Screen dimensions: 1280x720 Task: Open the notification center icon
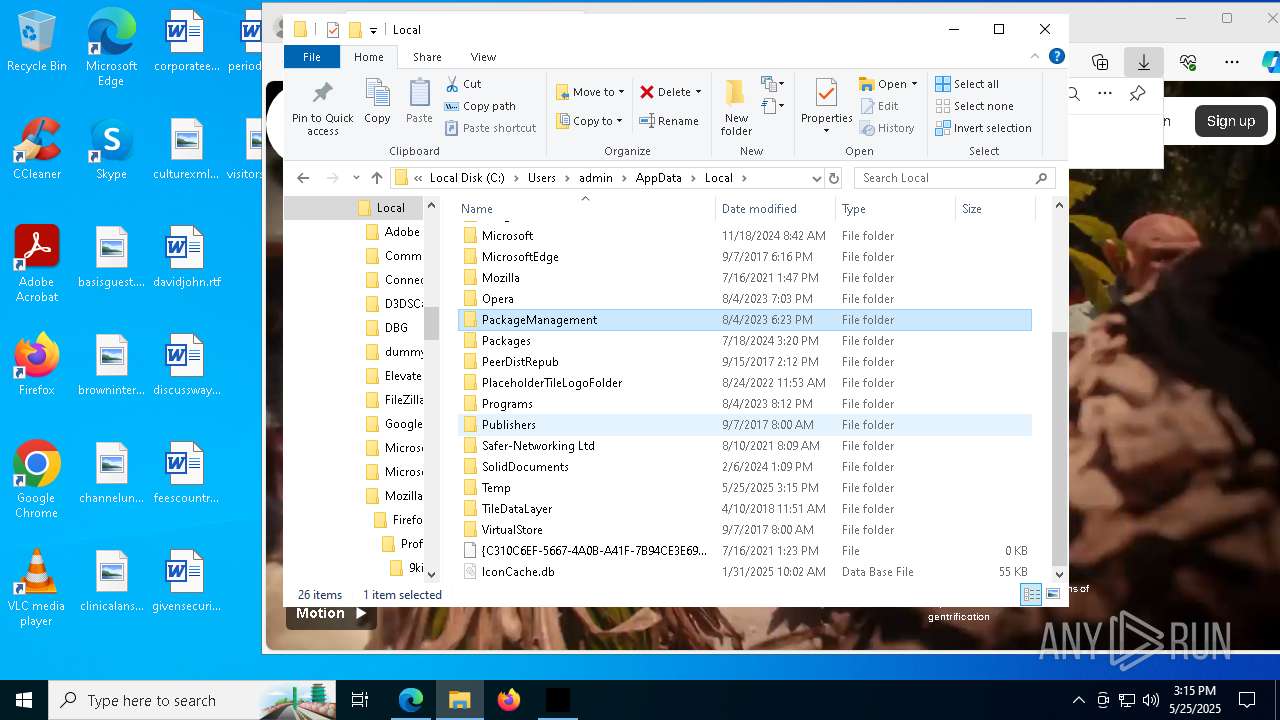tap(1247, 700)
